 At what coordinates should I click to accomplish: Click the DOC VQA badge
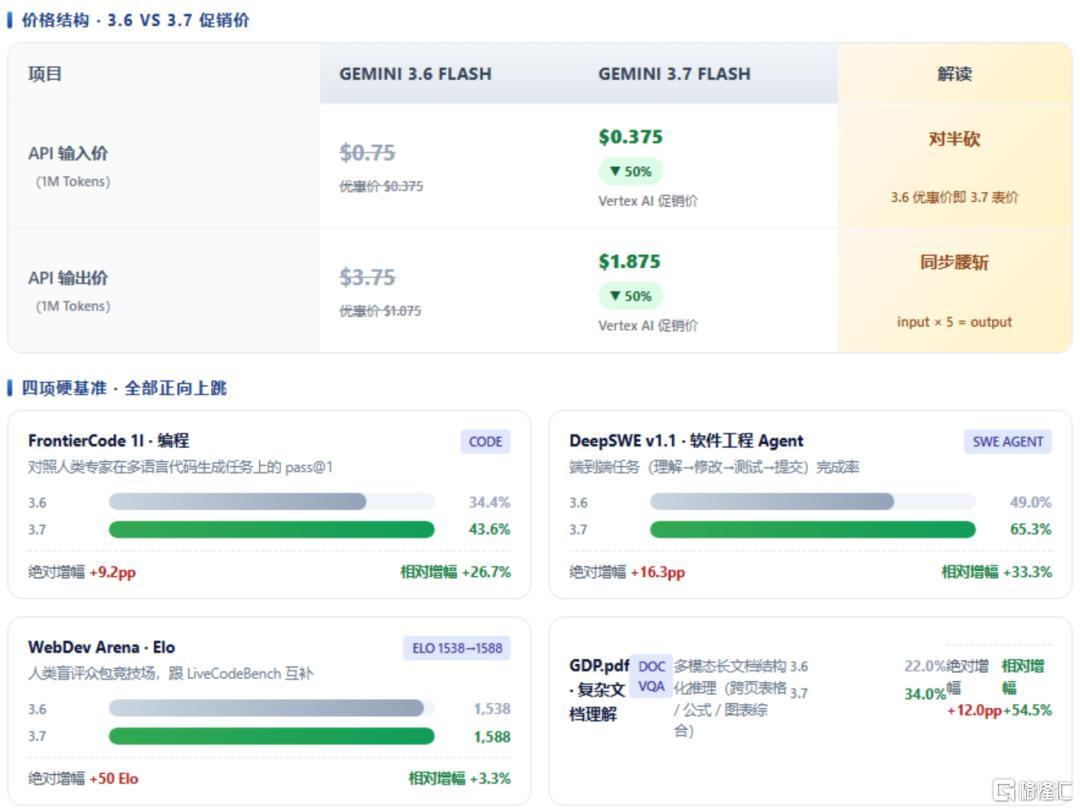[x=651, y=676]
